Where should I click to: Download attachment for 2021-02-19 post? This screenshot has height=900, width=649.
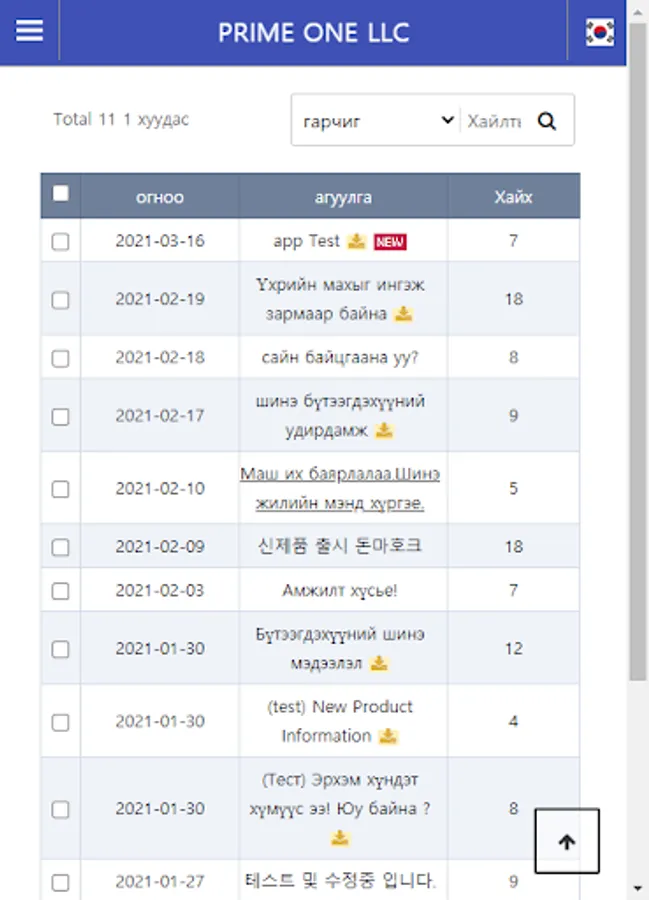coord(403,314)
